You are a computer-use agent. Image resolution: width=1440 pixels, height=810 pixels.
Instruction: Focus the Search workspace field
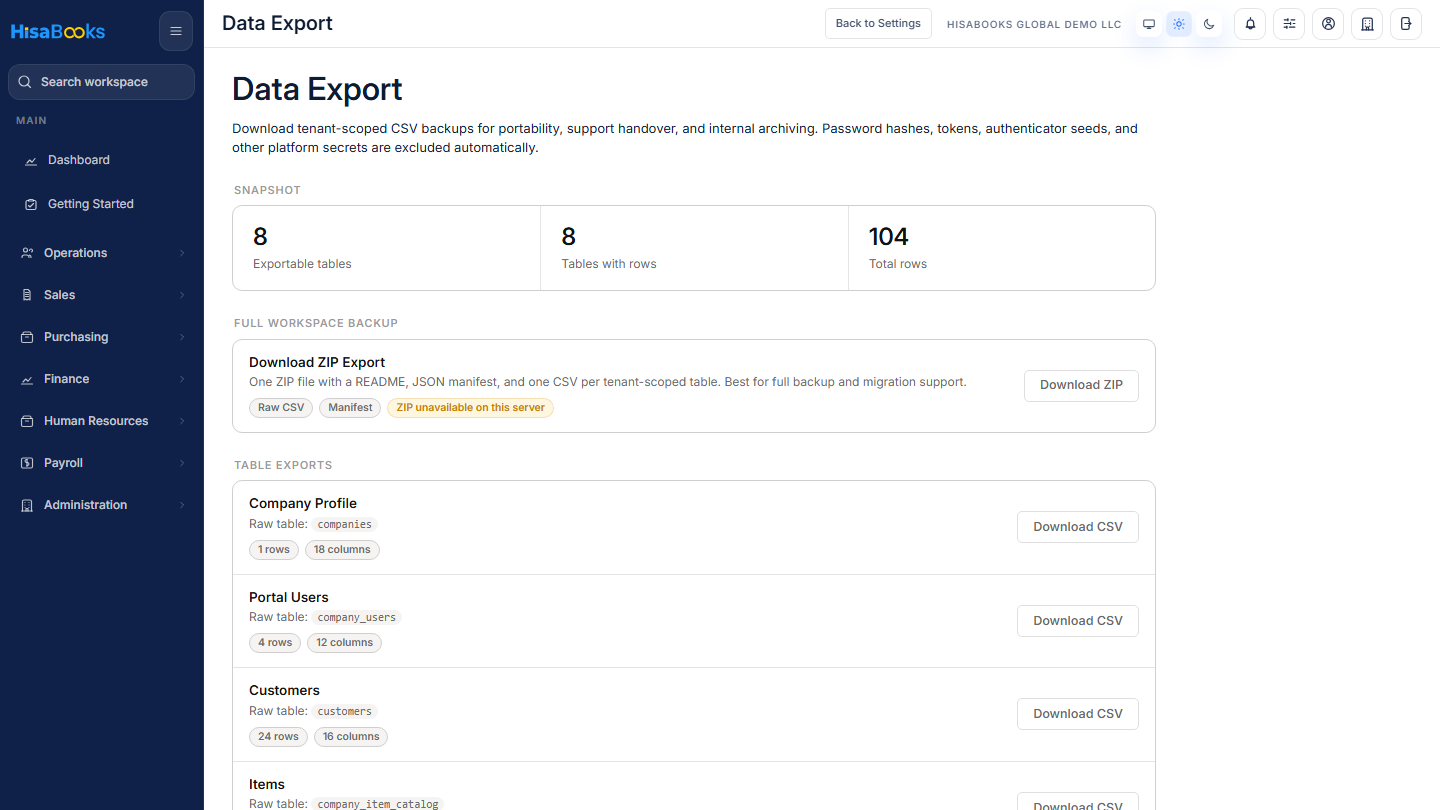(x=101, y=82)
